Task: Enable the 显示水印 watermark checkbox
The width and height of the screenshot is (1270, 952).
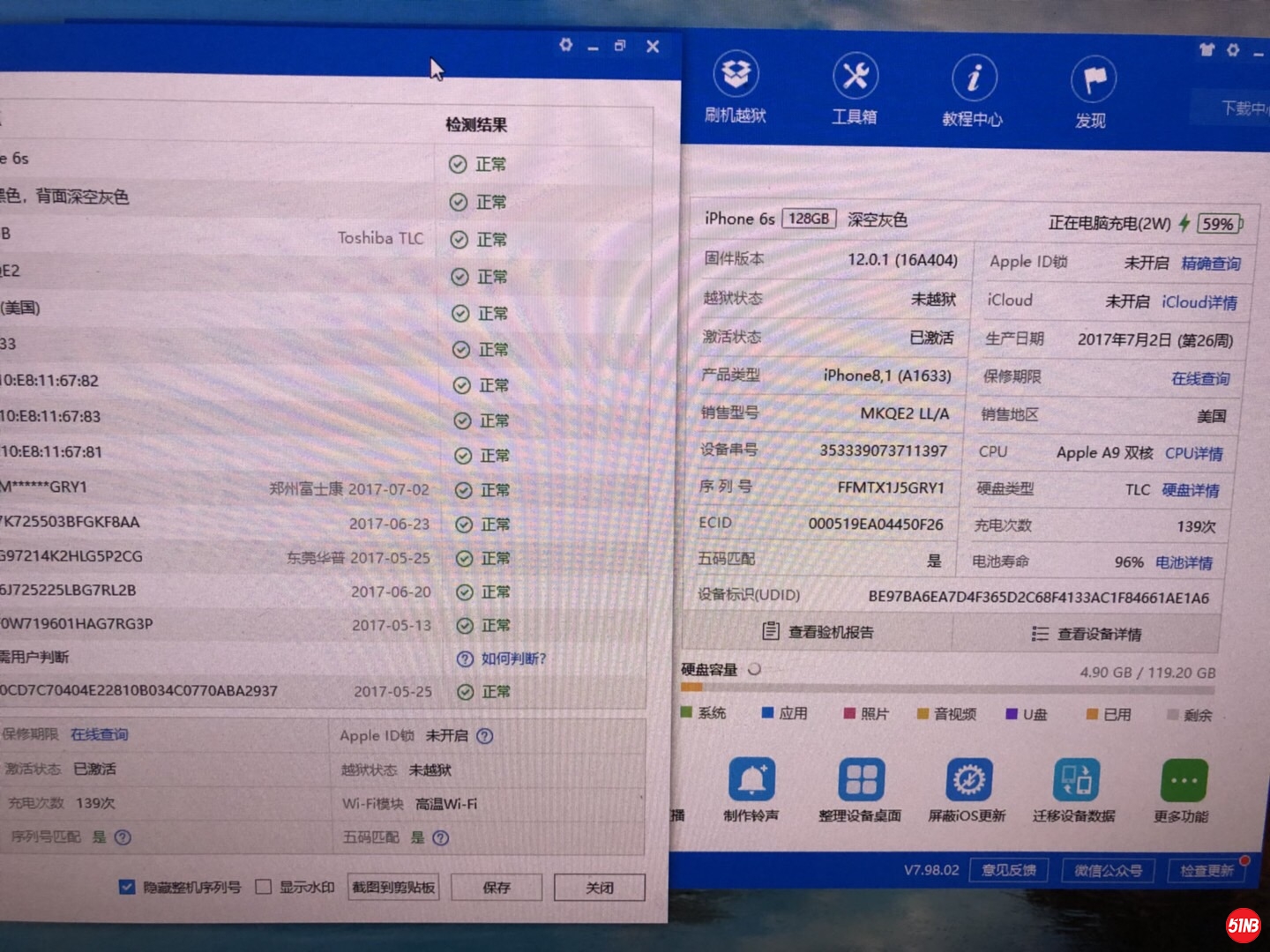Action: 263,887
